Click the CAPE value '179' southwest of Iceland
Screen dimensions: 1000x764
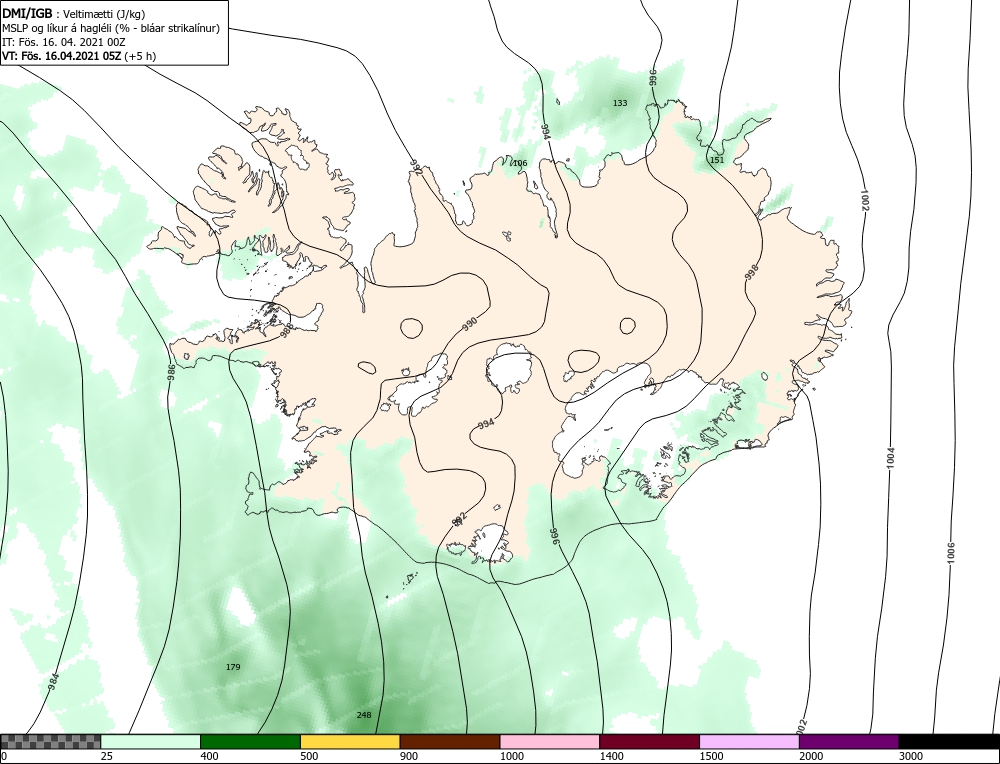pyautogui.click(x=233, y=667)
